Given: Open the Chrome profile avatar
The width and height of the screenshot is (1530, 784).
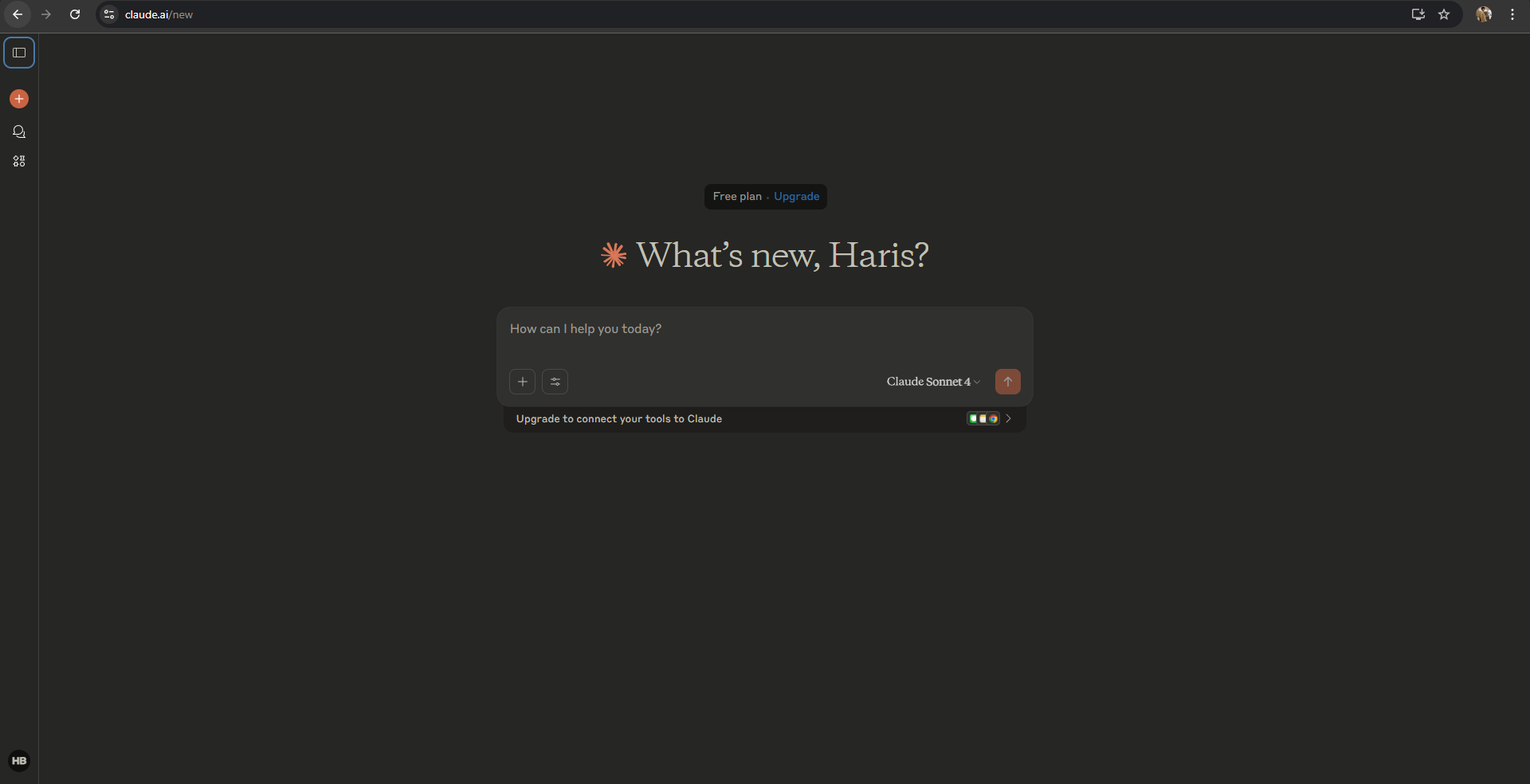Looking at the screenshot, I should [x=1484, y=14].
